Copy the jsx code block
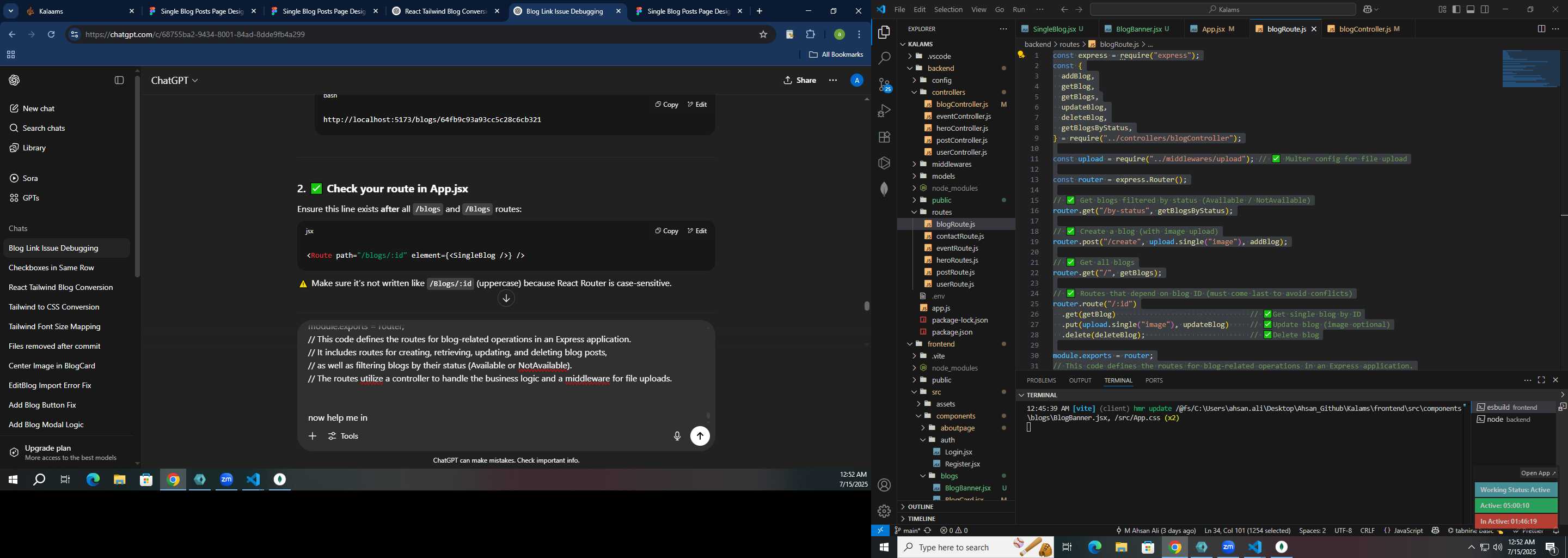This screenshot has width=1568, height=558. pos(666,231)
